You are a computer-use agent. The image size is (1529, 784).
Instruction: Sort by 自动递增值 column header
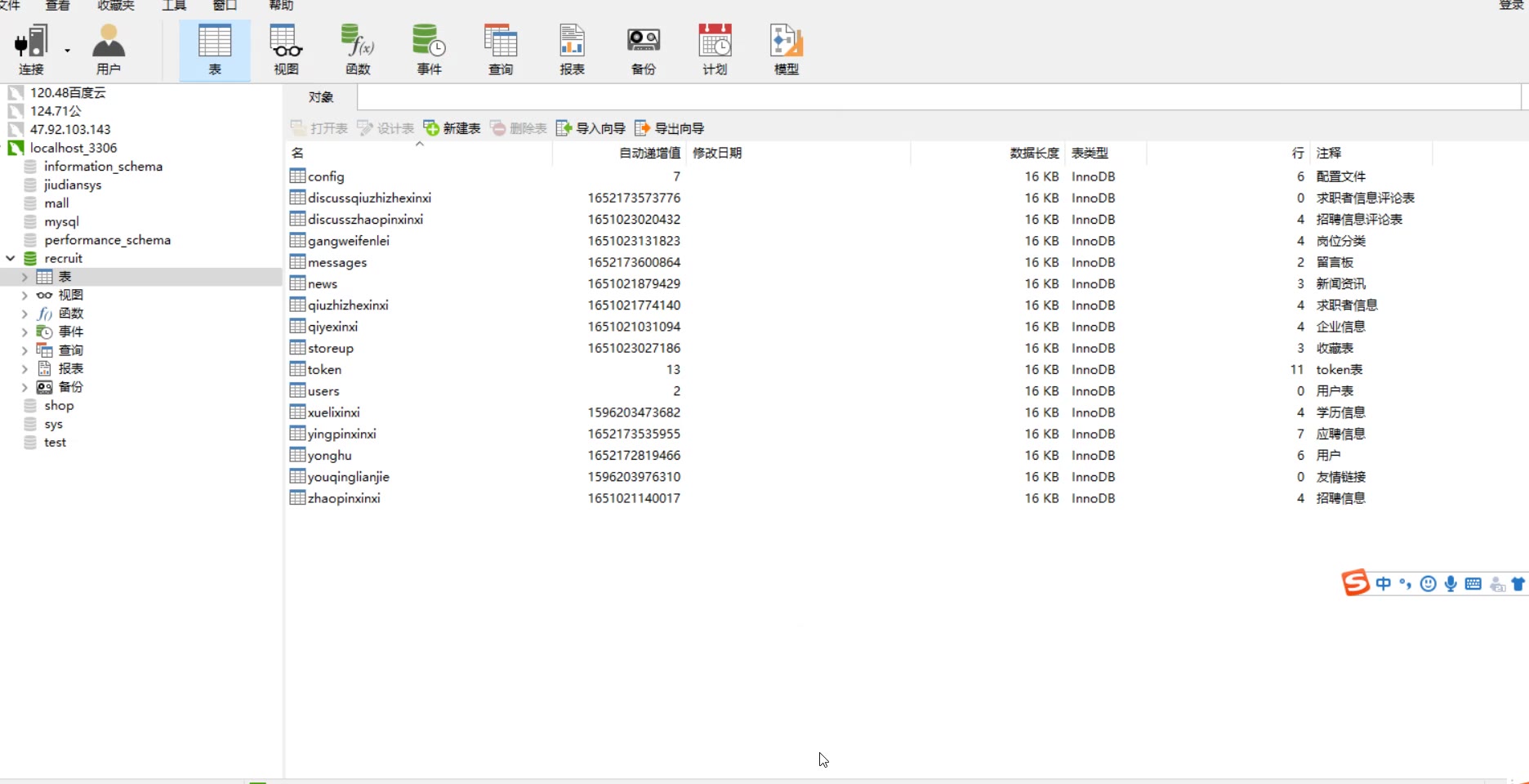coord(619,153)
